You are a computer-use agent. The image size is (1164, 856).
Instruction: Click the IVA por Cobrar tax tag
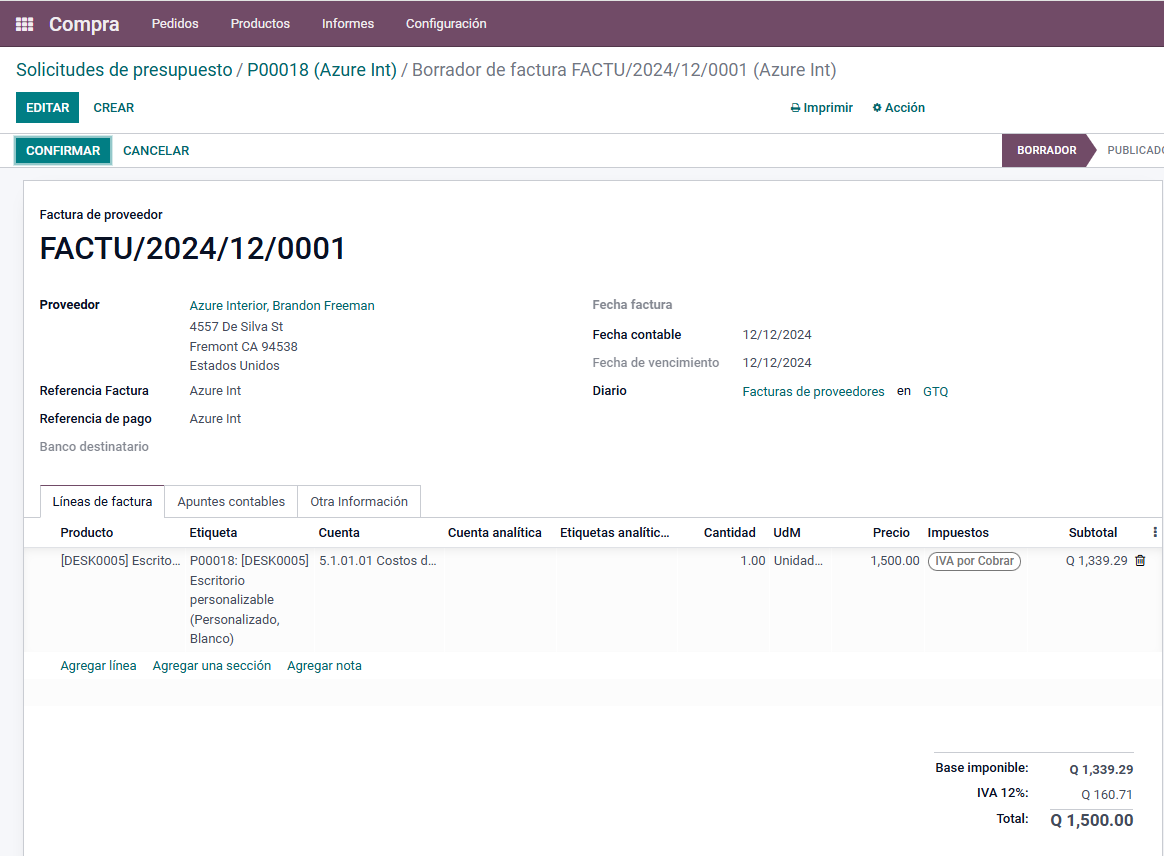(x=974, y=561)
